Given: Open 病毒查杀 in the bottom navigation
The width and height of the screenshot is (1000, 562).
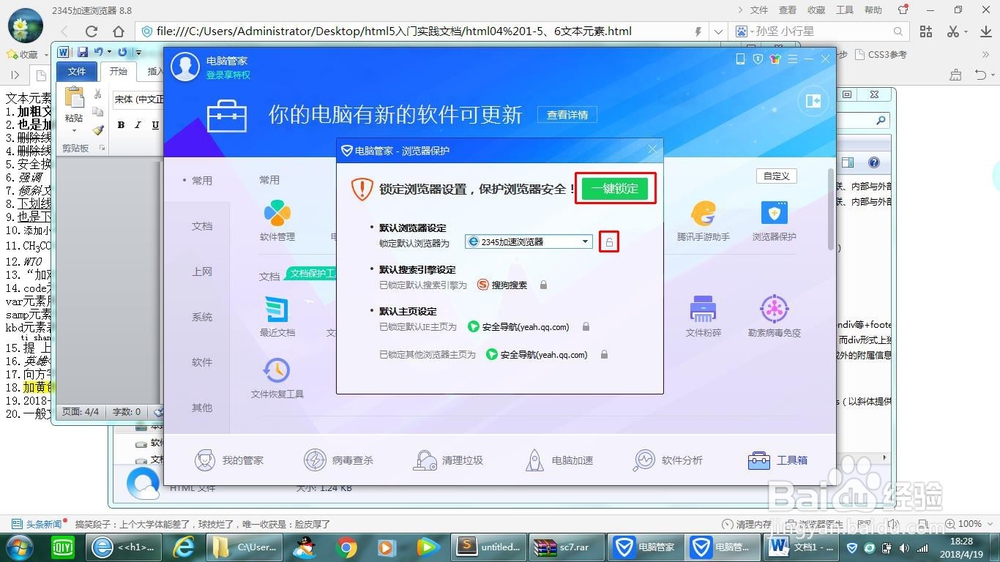Looking at the screenshot, I should coord(338,460).
